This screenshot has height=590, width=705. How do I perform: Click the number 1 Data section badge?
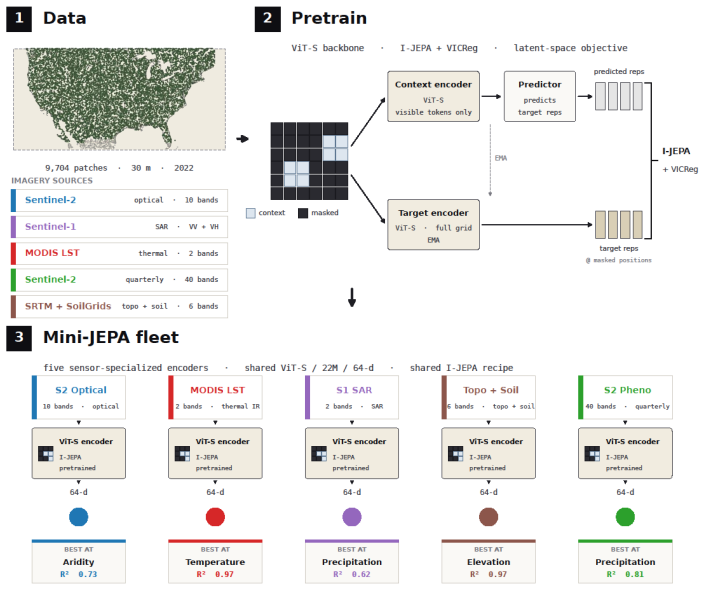pyautogui.click(x=19, y=19)
